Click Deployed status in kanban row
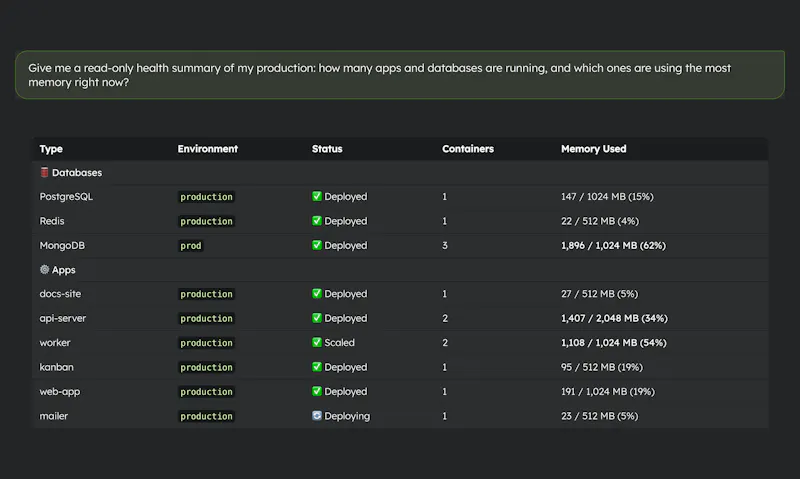This screenshot has width=800, height=479. (x=345, y=368)
